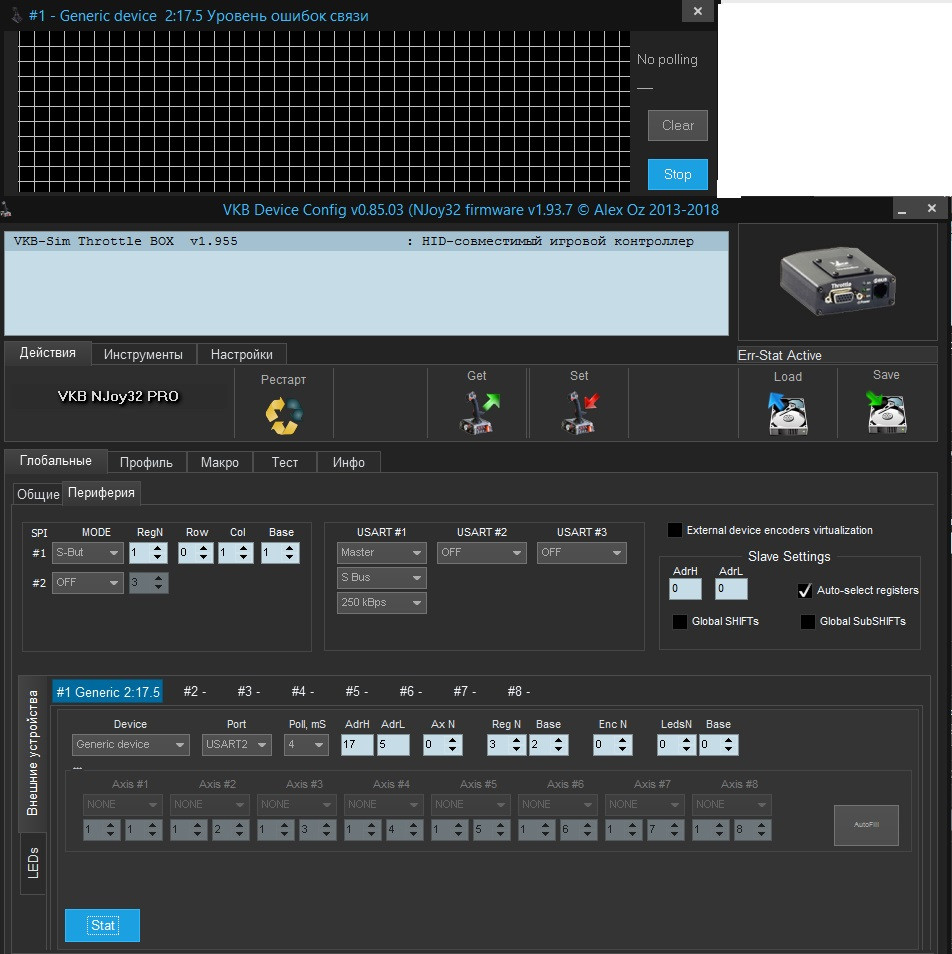This screenshot has width=952, height=954.
Task: Click the AdrH field containing 17
Action: click(357, 745)
